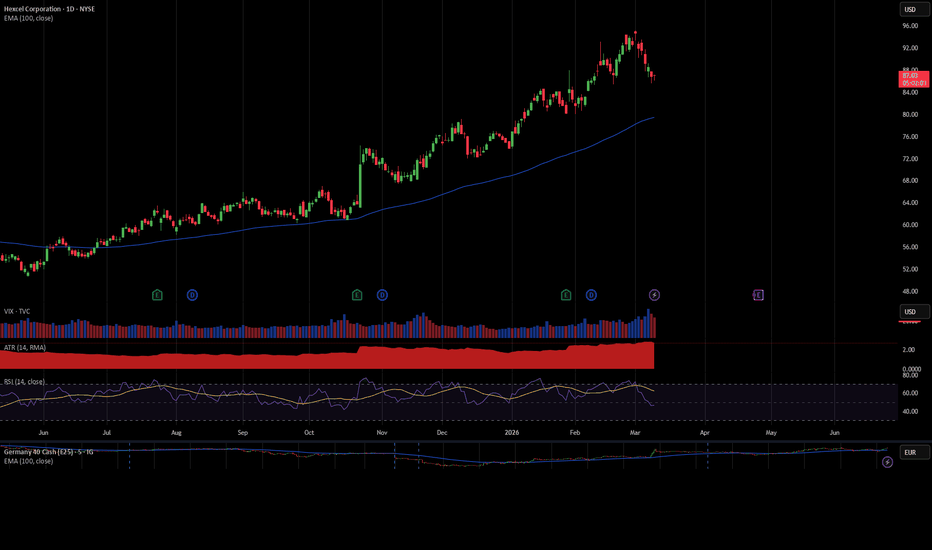Viewport: 932px width, 550px height.
Task: Select the RSI (14, close) indicator legend
Action: click(x=24, y=382)
